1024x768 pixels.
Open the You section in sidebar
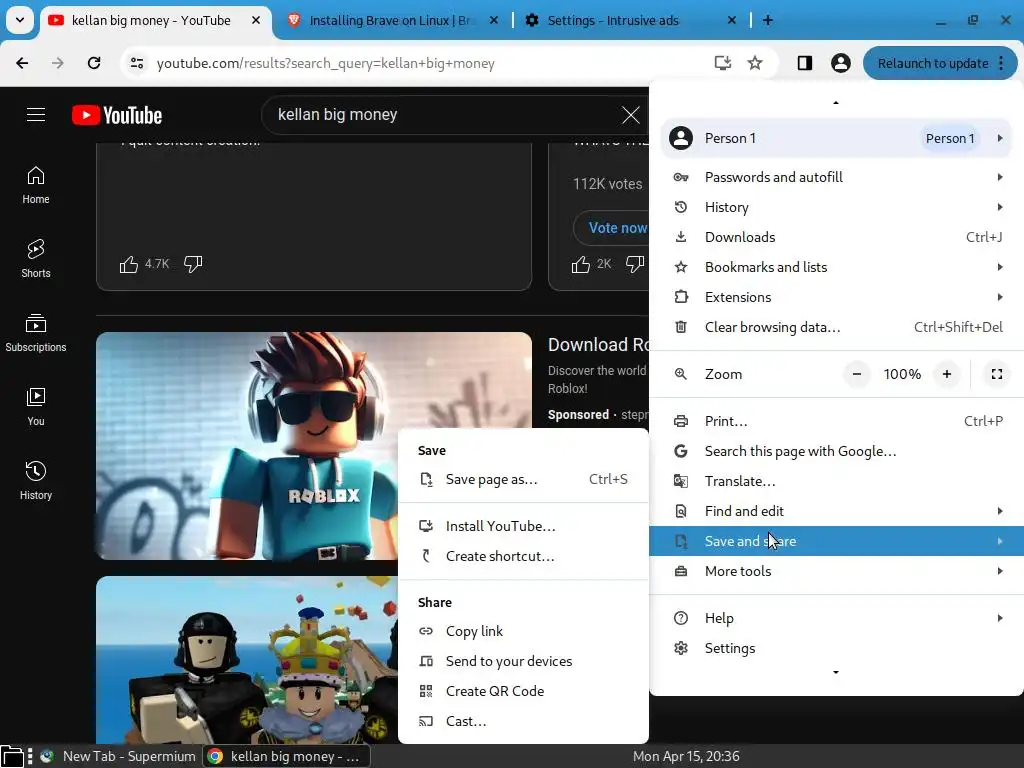click(x=36, y=407)
